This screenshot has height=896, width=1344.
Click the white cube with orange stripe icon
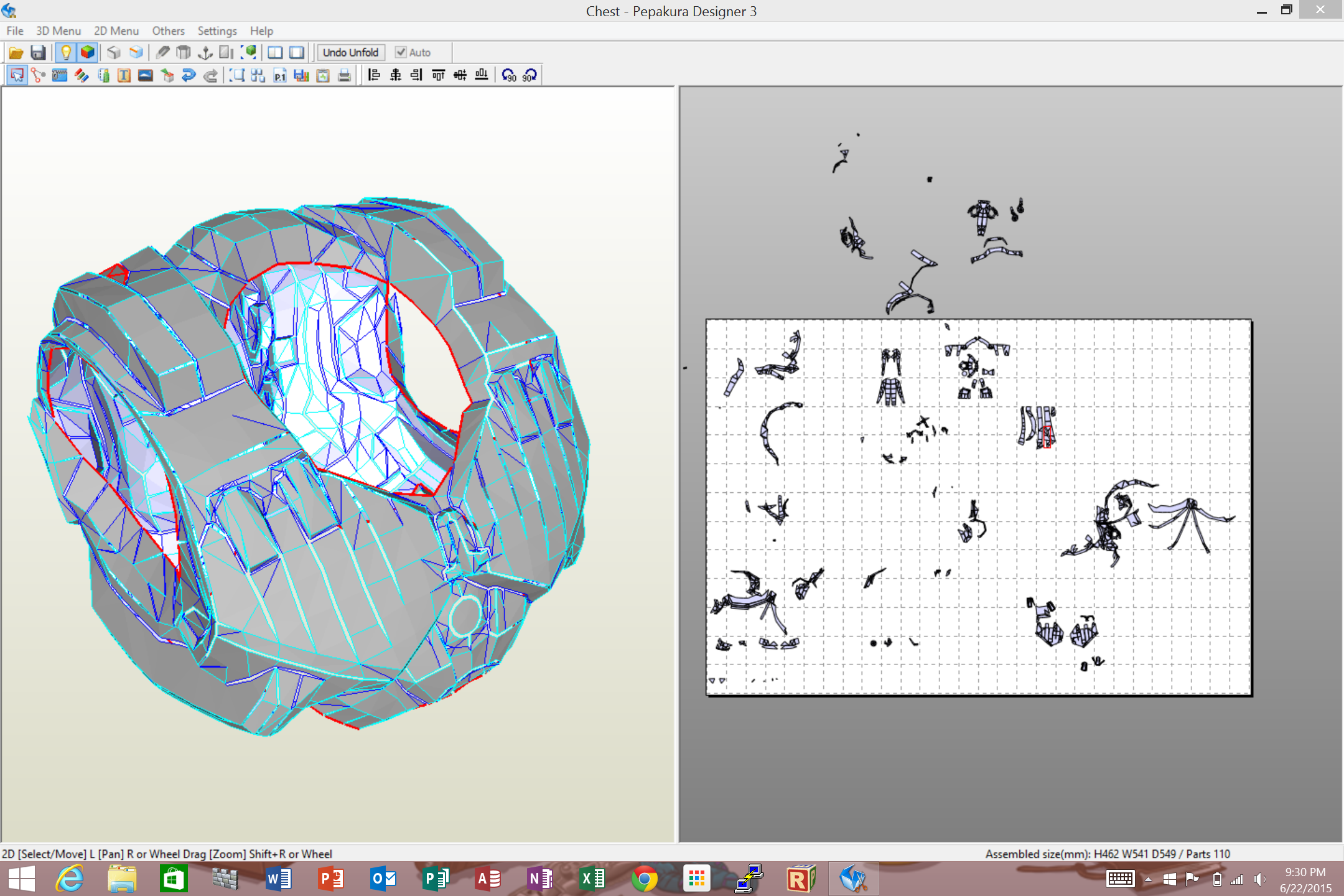point(136,53)
